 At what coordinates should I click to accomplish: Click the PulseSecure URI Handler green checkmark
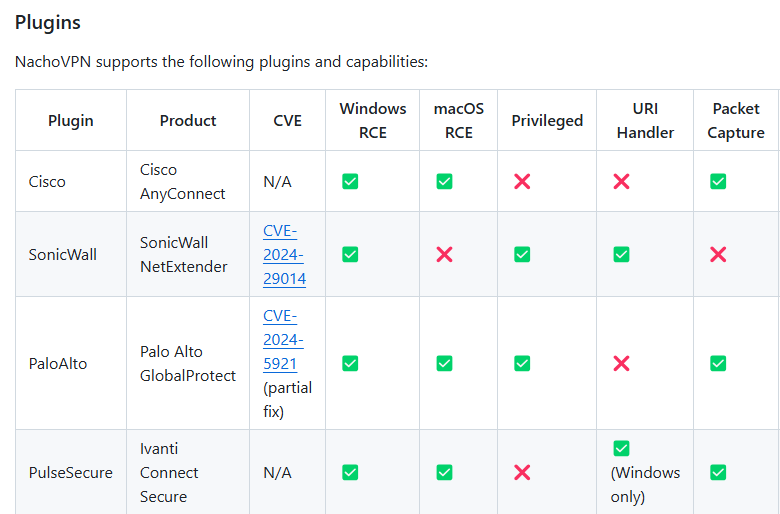[x=621, y=448]
